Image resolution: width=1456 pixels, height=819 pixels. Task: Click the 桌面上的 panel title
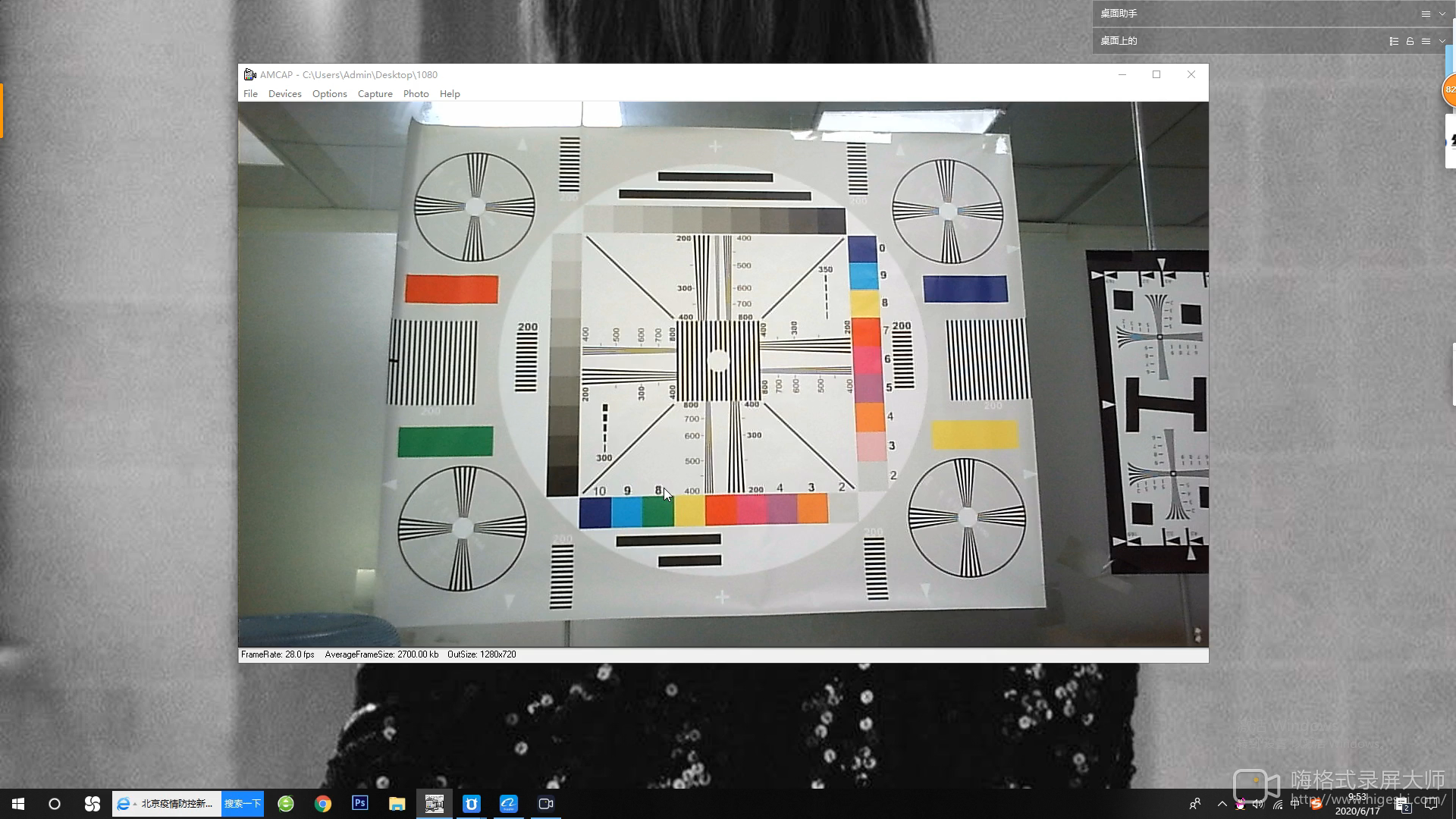coord(1119,41)
